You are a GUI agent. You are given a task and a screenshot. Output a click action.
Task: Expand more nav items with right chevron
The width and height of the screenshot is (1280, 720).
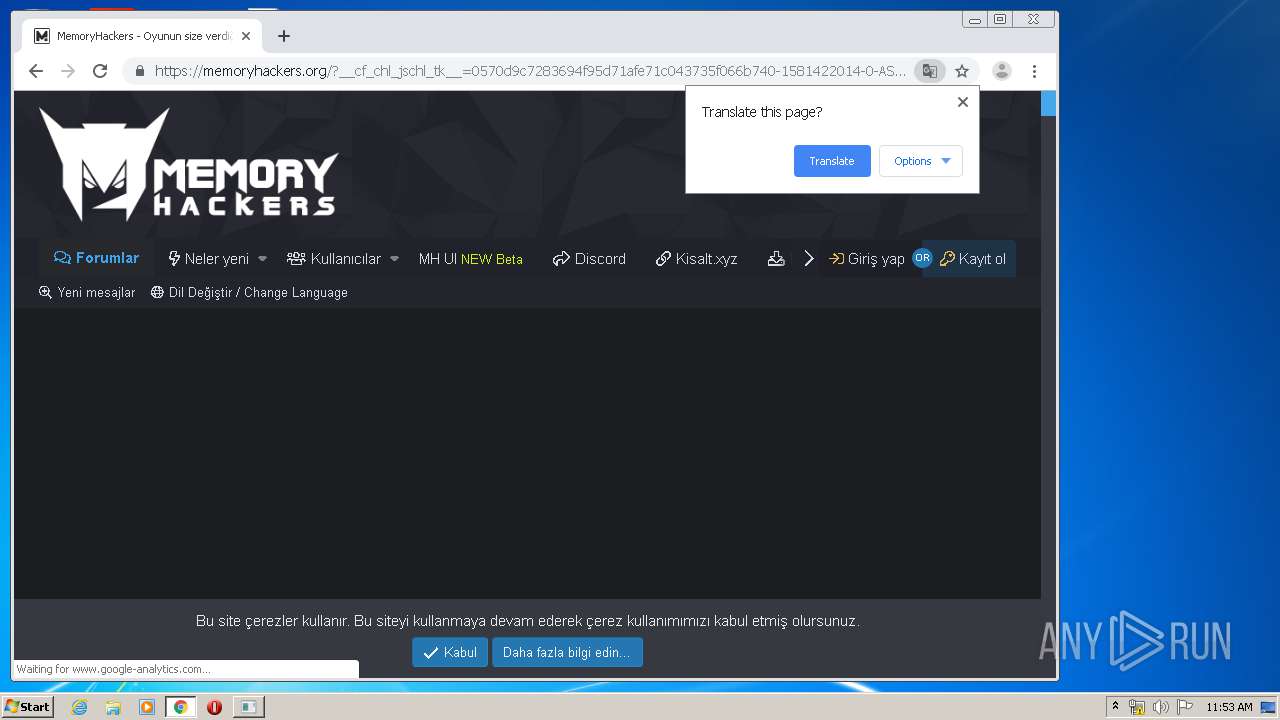tap(809, 259)
